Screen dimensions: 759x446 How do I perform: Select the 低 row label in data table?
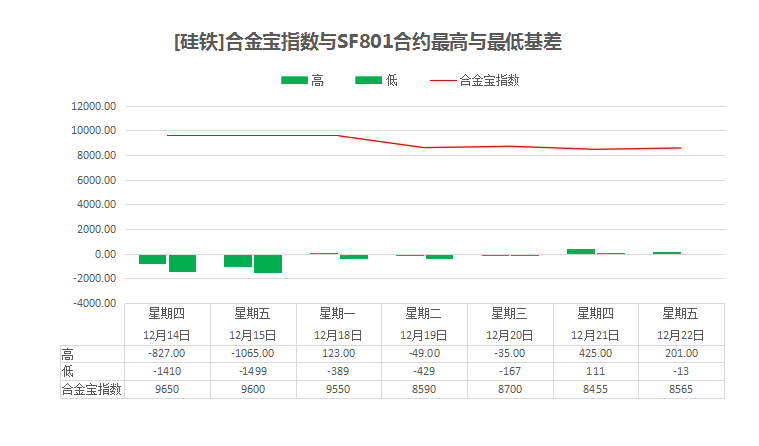[x=68, y=371]
